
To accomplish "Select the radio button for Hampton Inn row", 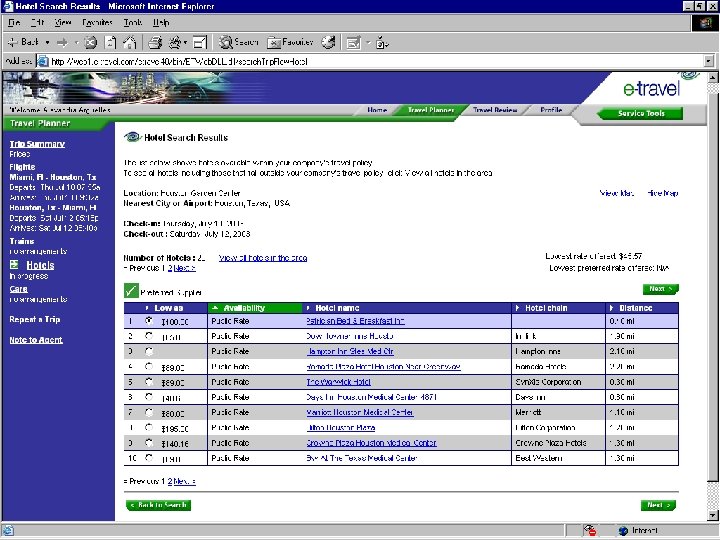I will 149,351.
